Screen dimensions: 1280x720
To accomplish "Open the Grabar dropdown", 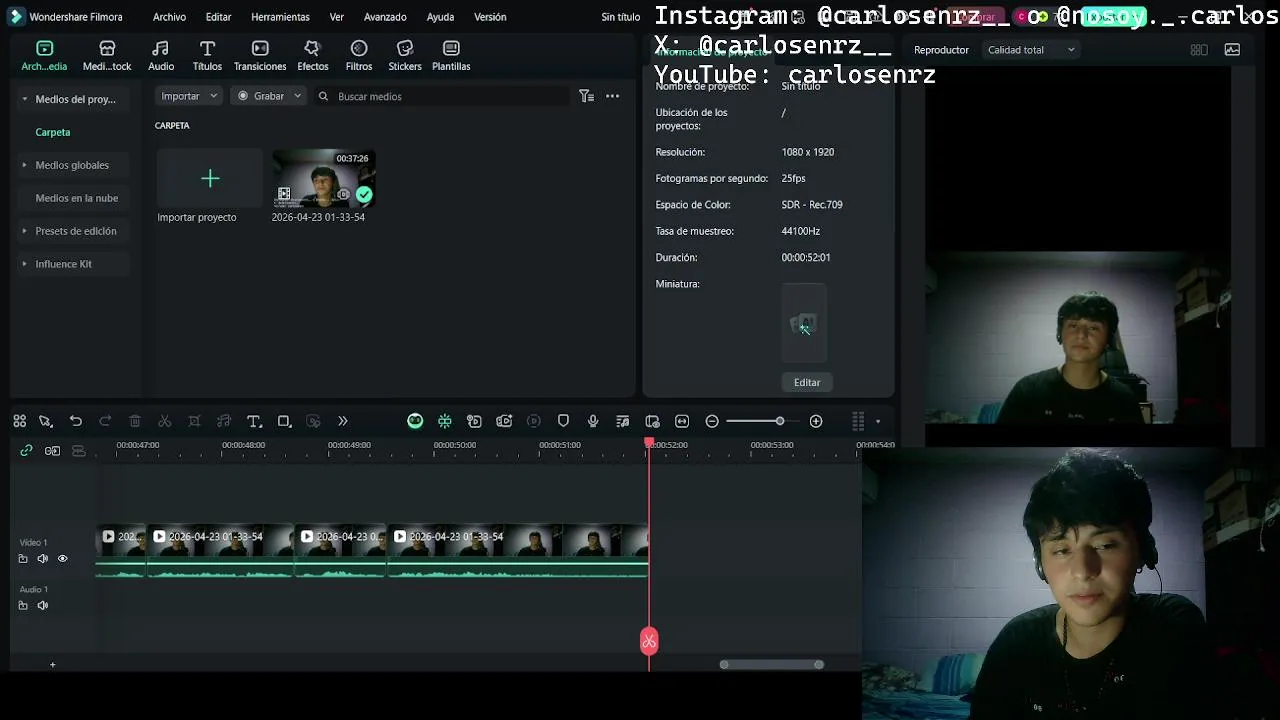I will pyautogui.click(x=269, y=96).
